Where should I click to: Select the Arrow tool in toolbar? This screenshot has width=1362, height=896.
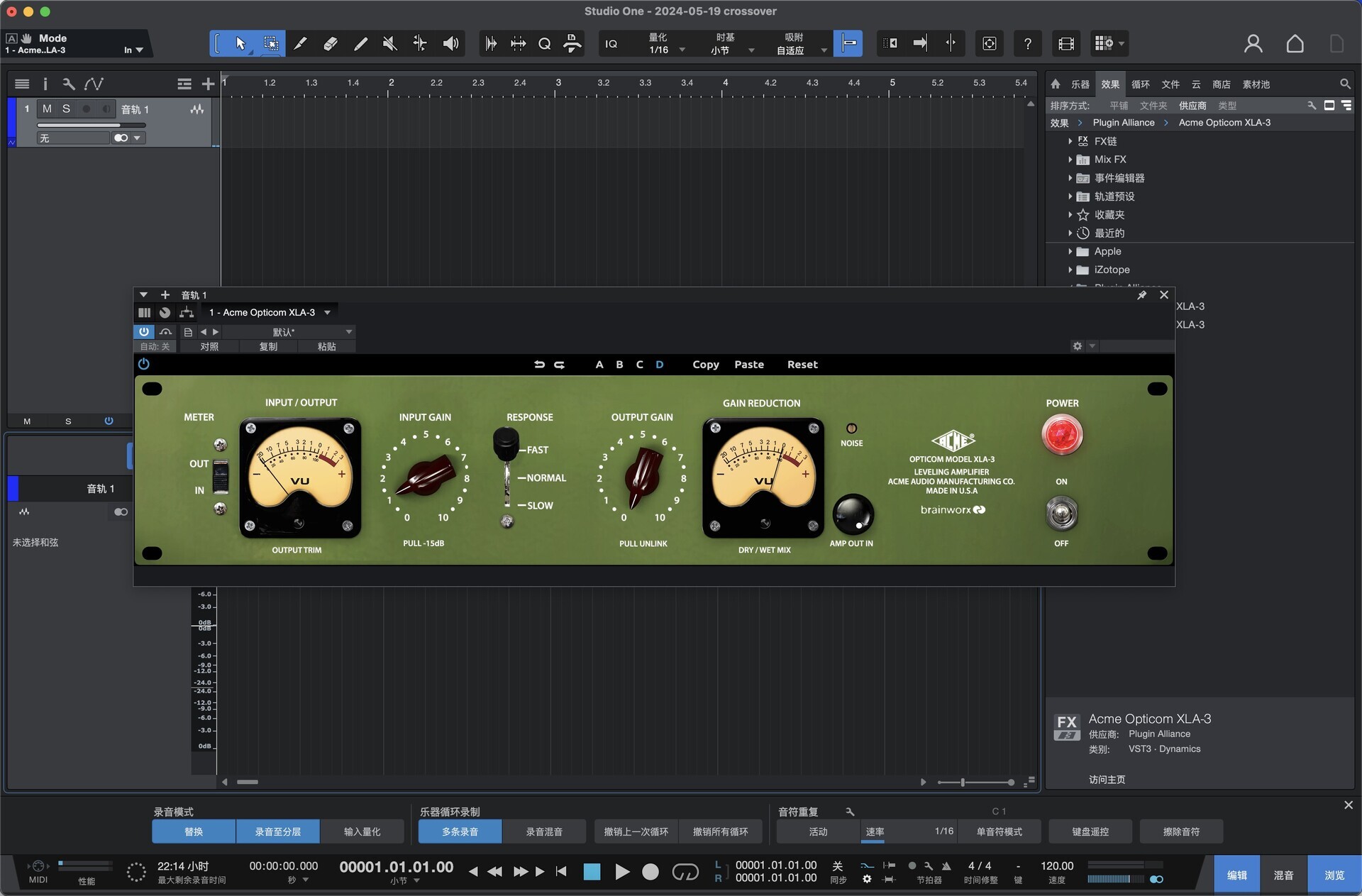point(240,44)
